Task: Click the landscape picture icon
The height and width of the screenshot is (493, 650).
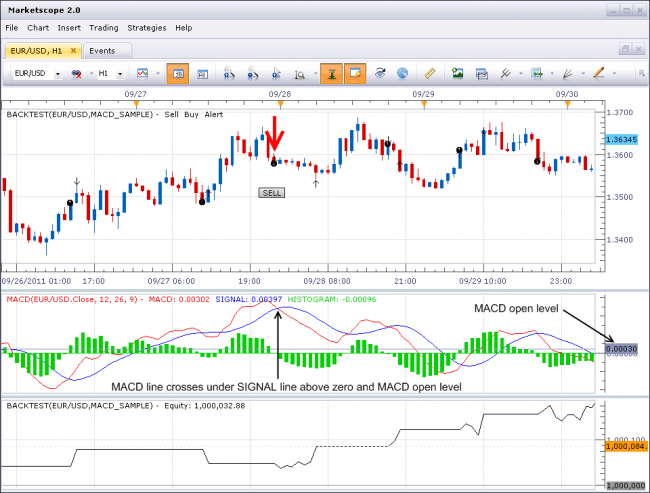Action: pos(457,73)
